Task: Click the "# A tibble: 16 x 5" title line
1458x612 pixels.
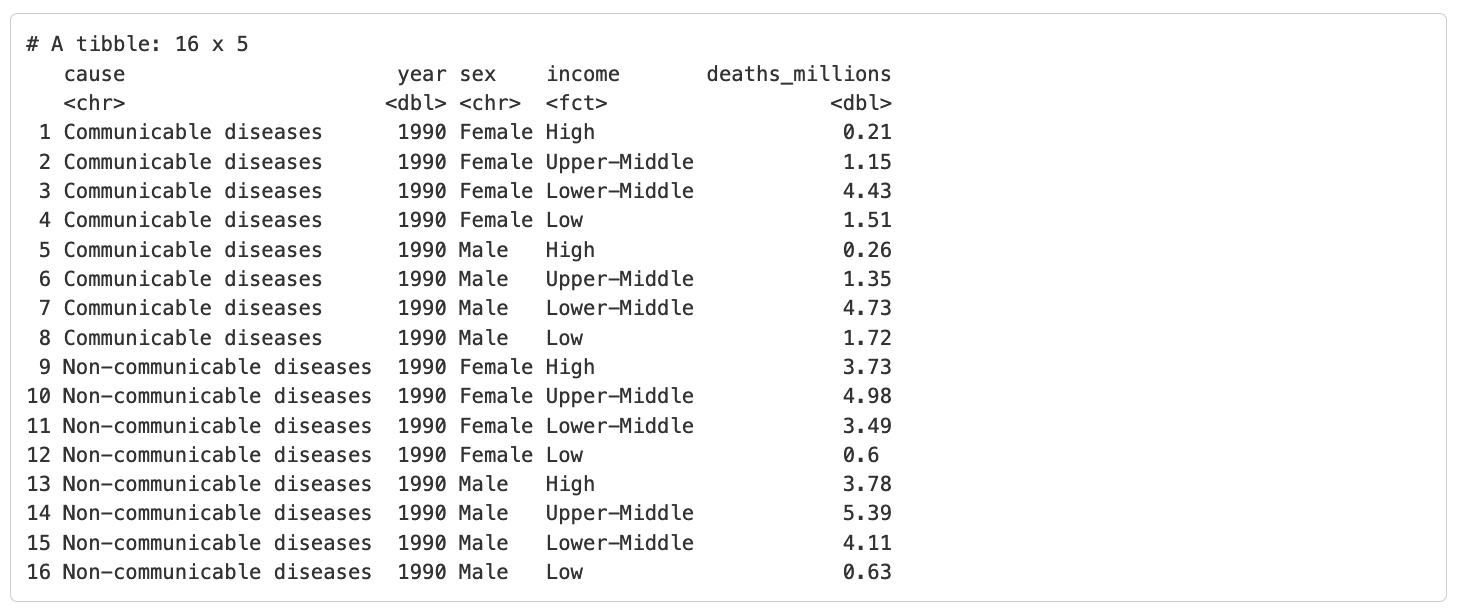Action: pyautogui.click(x=137, y=44)
